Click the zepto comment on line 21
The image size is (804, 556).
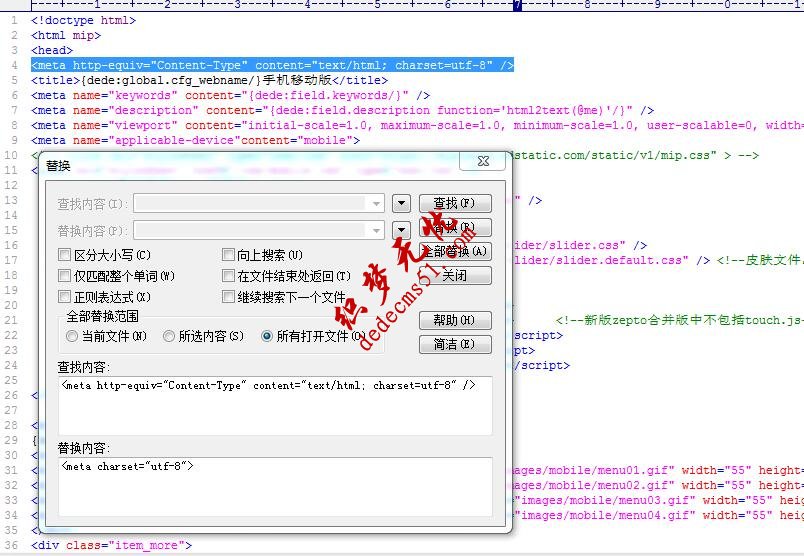tap(679, 320)
